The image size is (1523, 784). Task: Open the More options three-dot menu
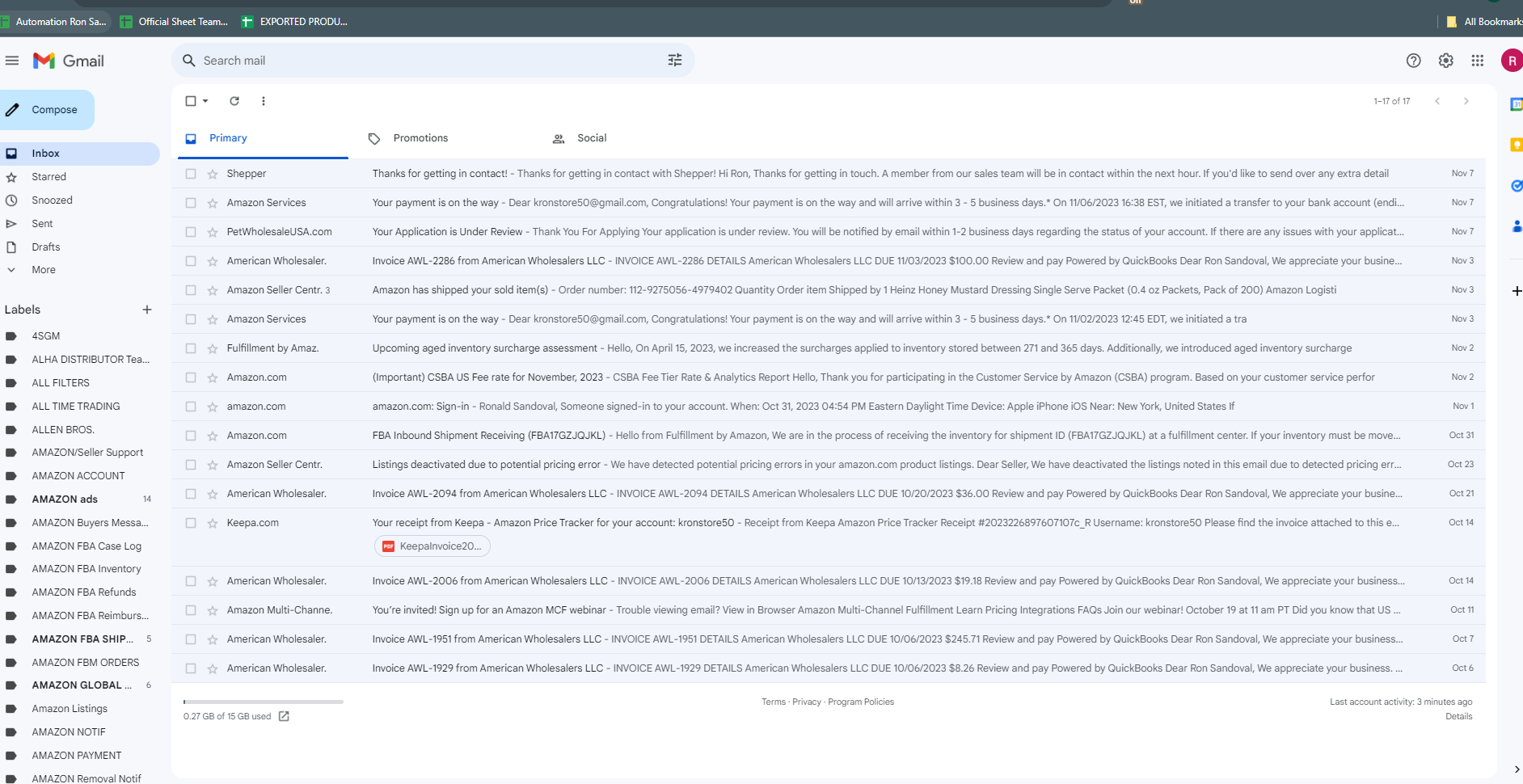coord(264,101)
